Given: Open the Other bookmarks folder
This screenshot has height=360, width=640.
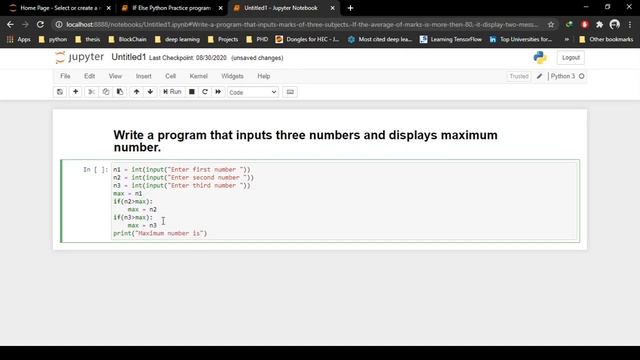Looking at the screenshot, I should click(x=606, y=39).
